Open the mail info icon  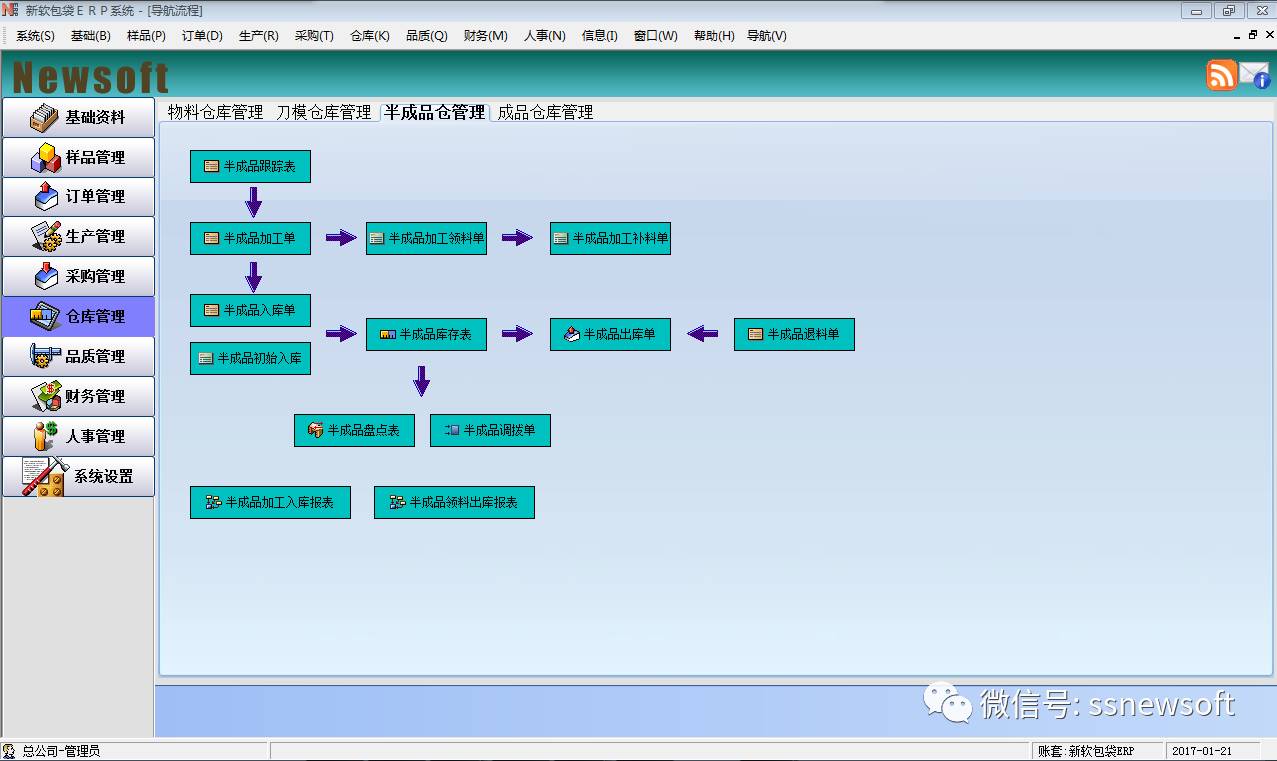point(1254,75)
